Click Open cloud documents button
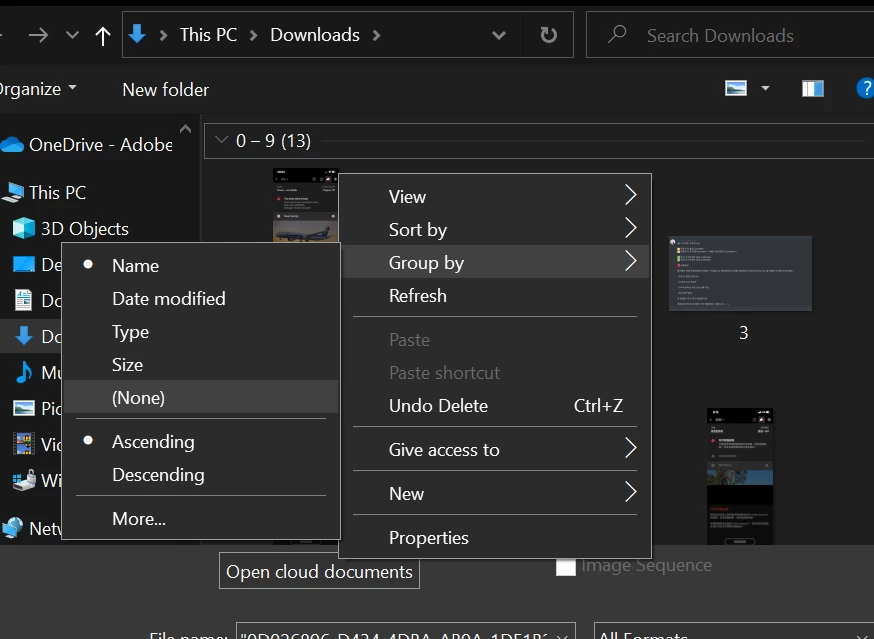Image resolution: width=874 pixels, height=639 pixels. coord(319,571)
